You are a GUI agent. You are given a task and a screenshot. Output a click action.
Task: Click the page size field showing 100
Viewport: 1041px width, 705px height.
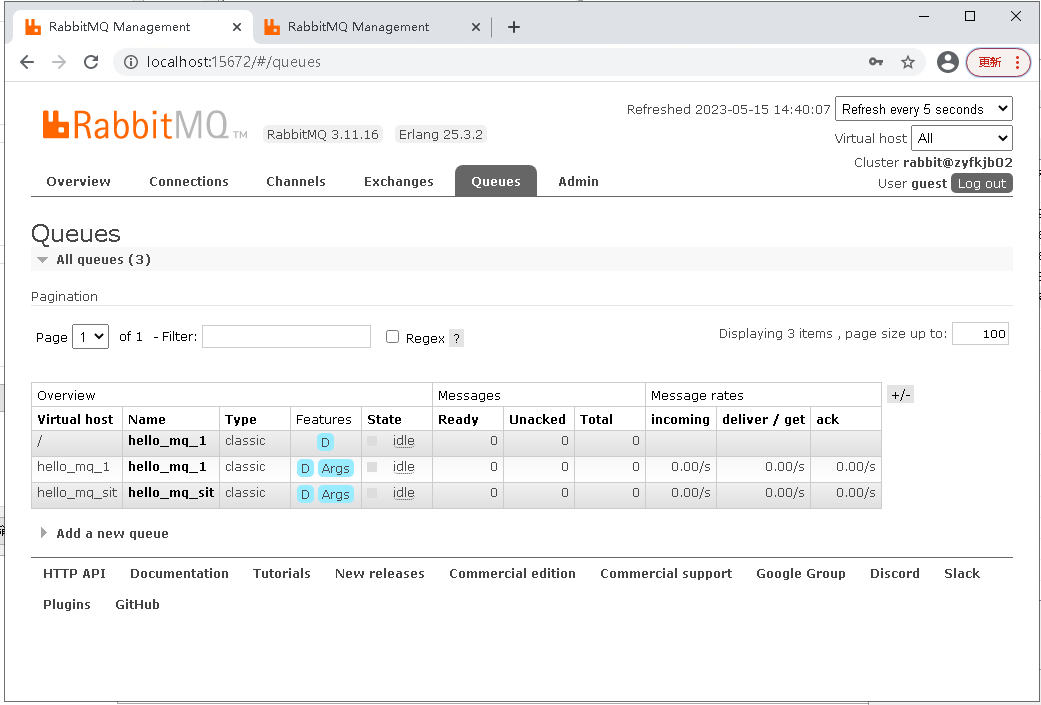pos(981,333)
